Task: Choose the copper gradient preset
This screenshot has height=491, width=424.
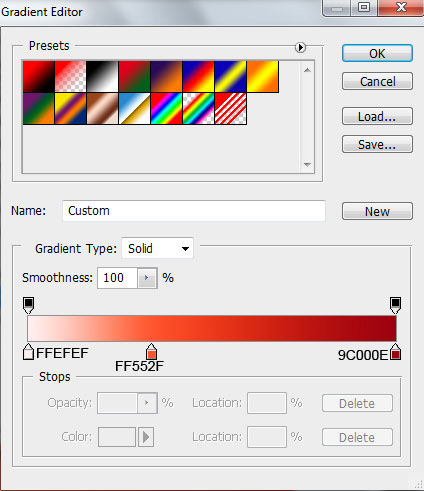Action: 102,109
